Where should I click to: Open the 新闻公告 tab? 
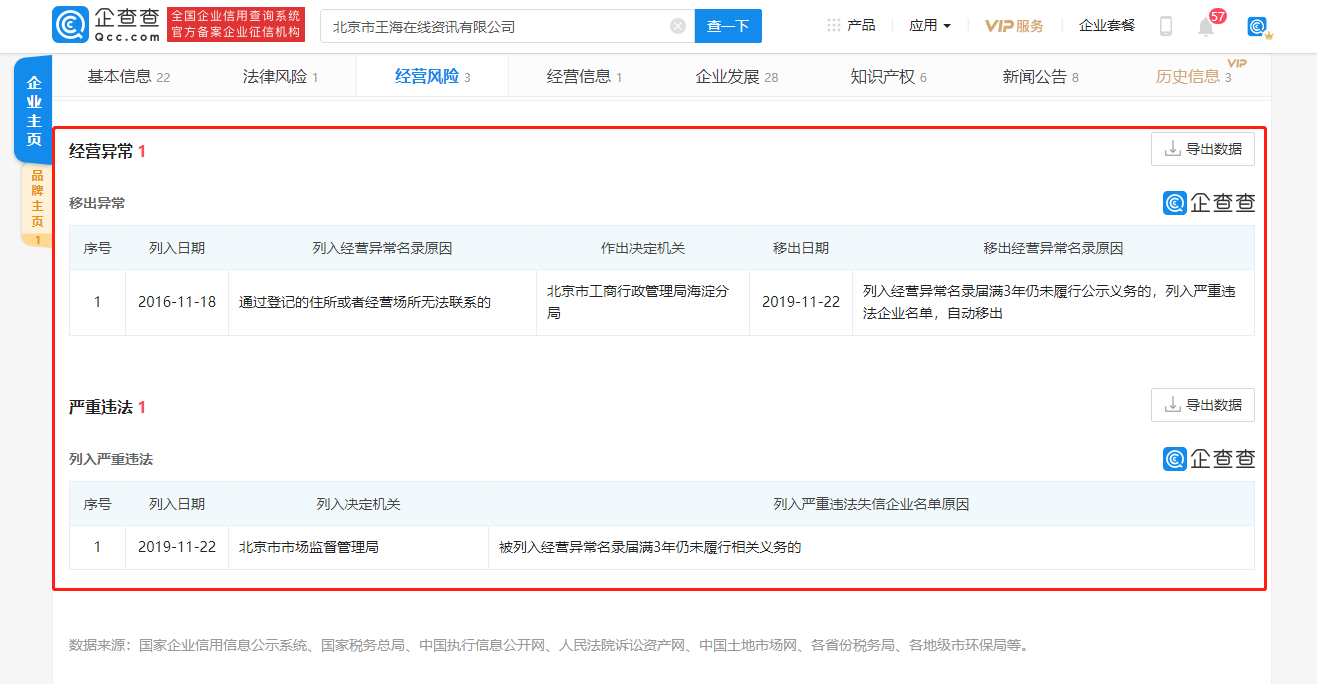[x=1040, y=76]
